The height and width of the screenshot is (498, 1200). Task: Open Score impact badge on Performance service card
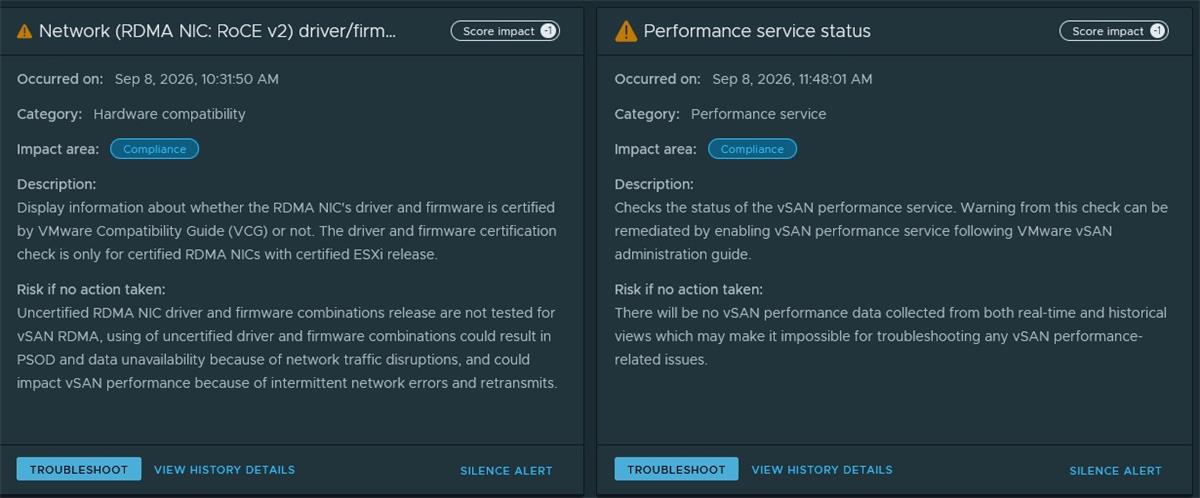1113,31
